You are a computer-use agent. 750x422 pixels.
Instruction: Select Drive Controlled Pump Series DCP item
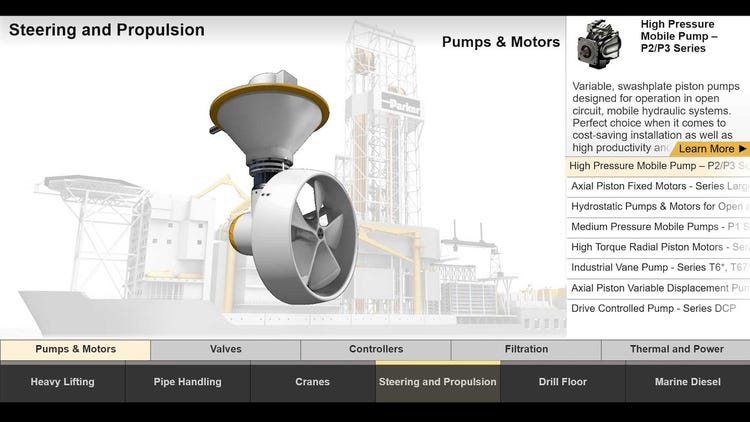[x=658, y=309]
